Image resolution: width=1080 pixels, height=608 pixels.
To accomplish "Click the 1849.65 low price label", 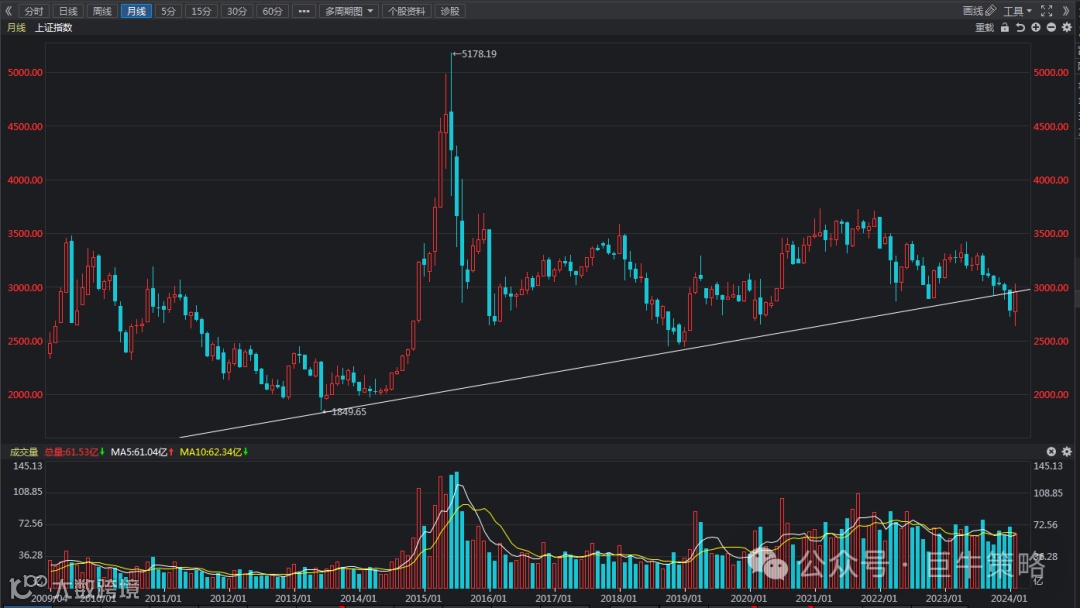I will click(x=349, y=412).
